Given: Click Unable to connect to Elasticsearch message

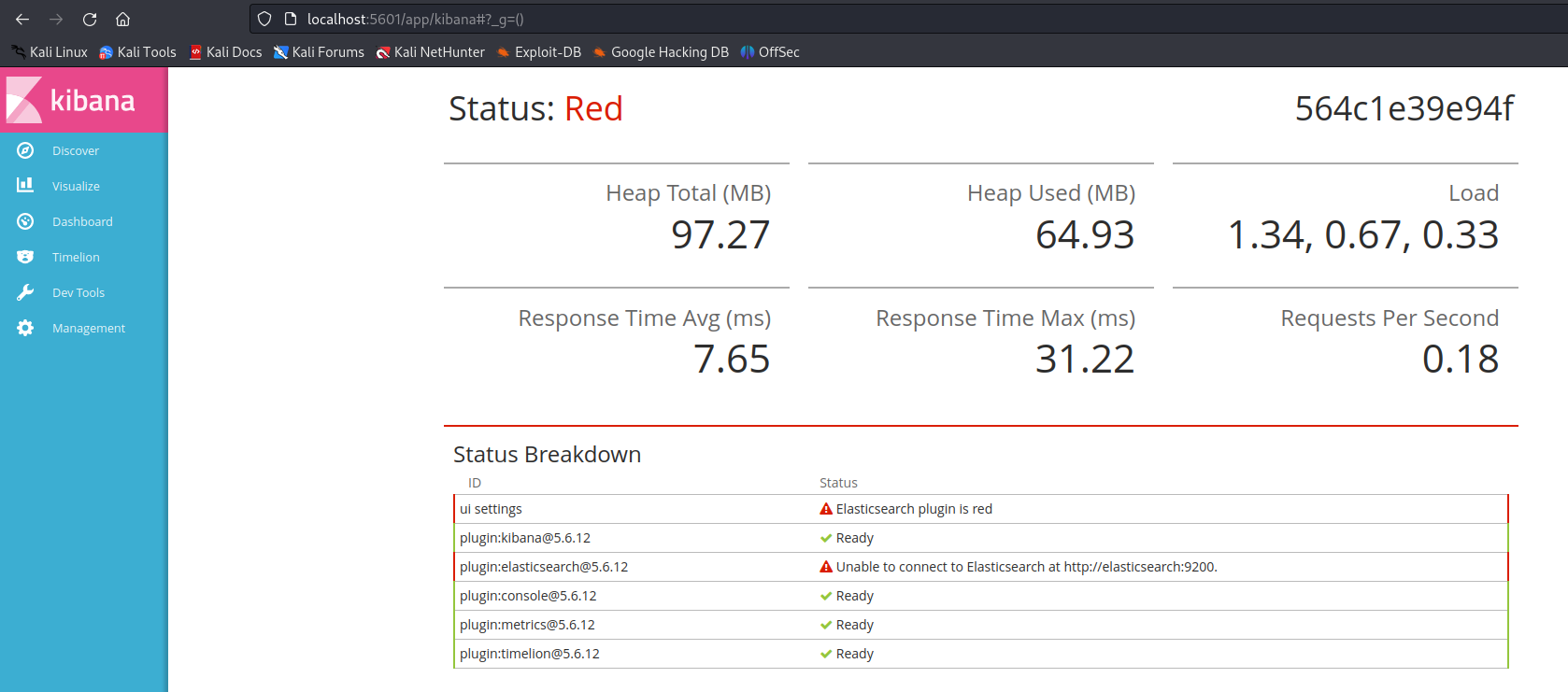Looking at the screenshot, I should pyautogui.click(x=1027, y=567).
